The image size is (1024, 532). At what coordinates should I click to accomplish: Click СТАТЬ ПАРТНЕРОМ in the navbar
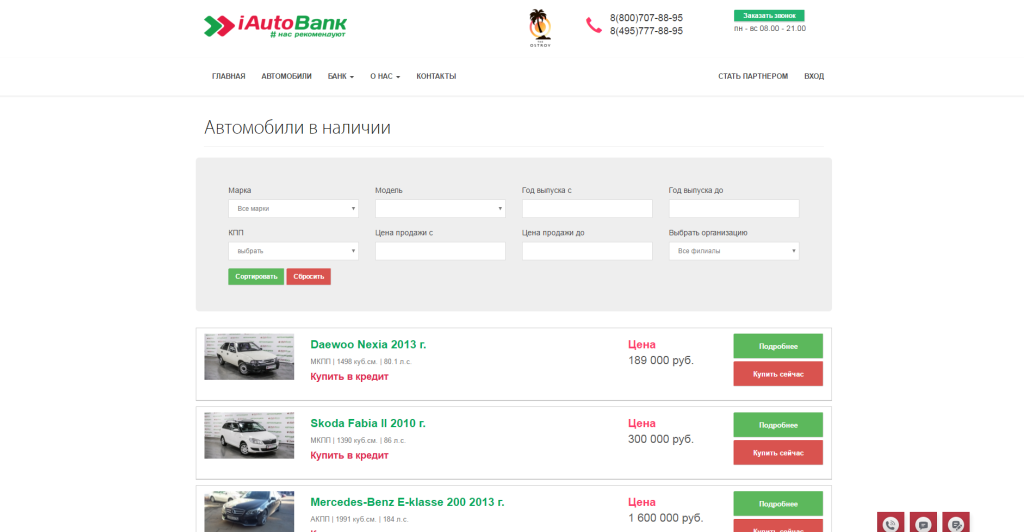point(753,76)
